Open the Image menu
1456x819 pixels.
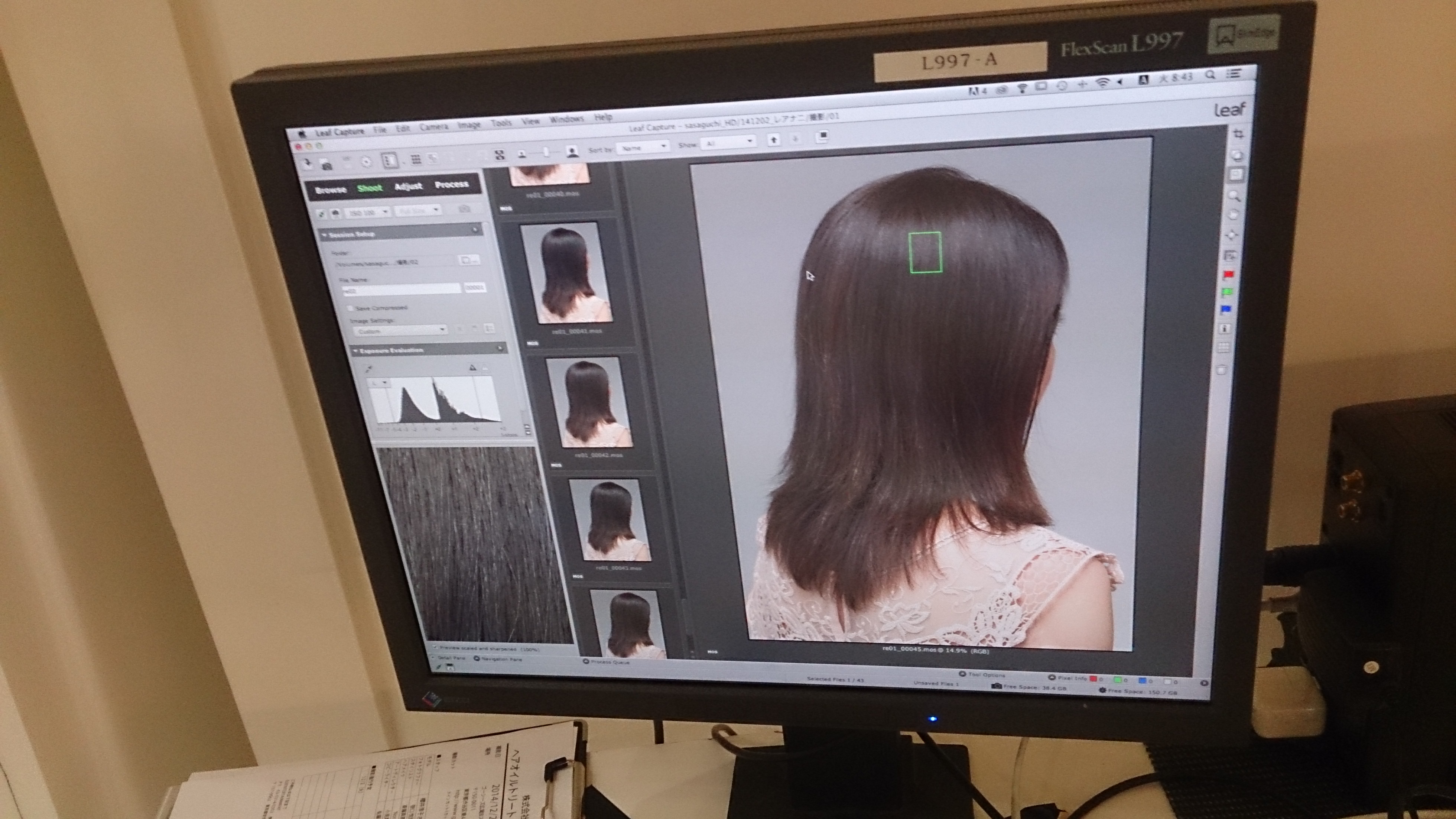click(x=469, y=125)
